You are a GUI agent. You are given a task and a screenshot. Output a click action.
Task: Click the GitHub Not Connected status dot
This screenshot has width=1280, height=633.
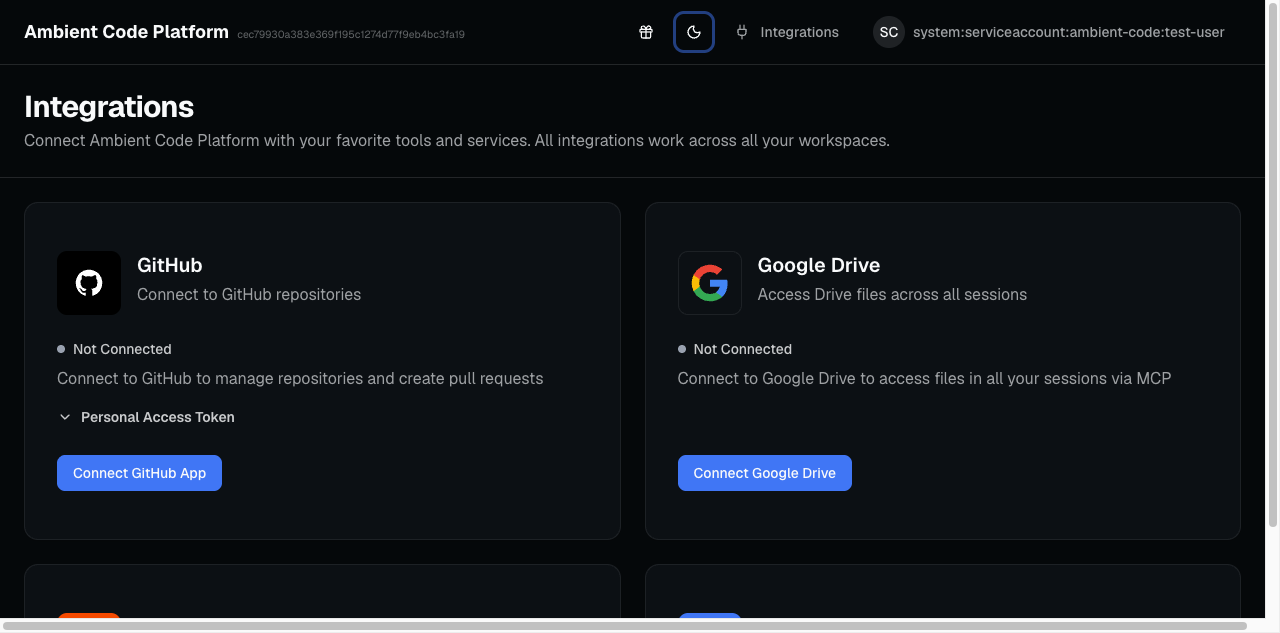61,349
